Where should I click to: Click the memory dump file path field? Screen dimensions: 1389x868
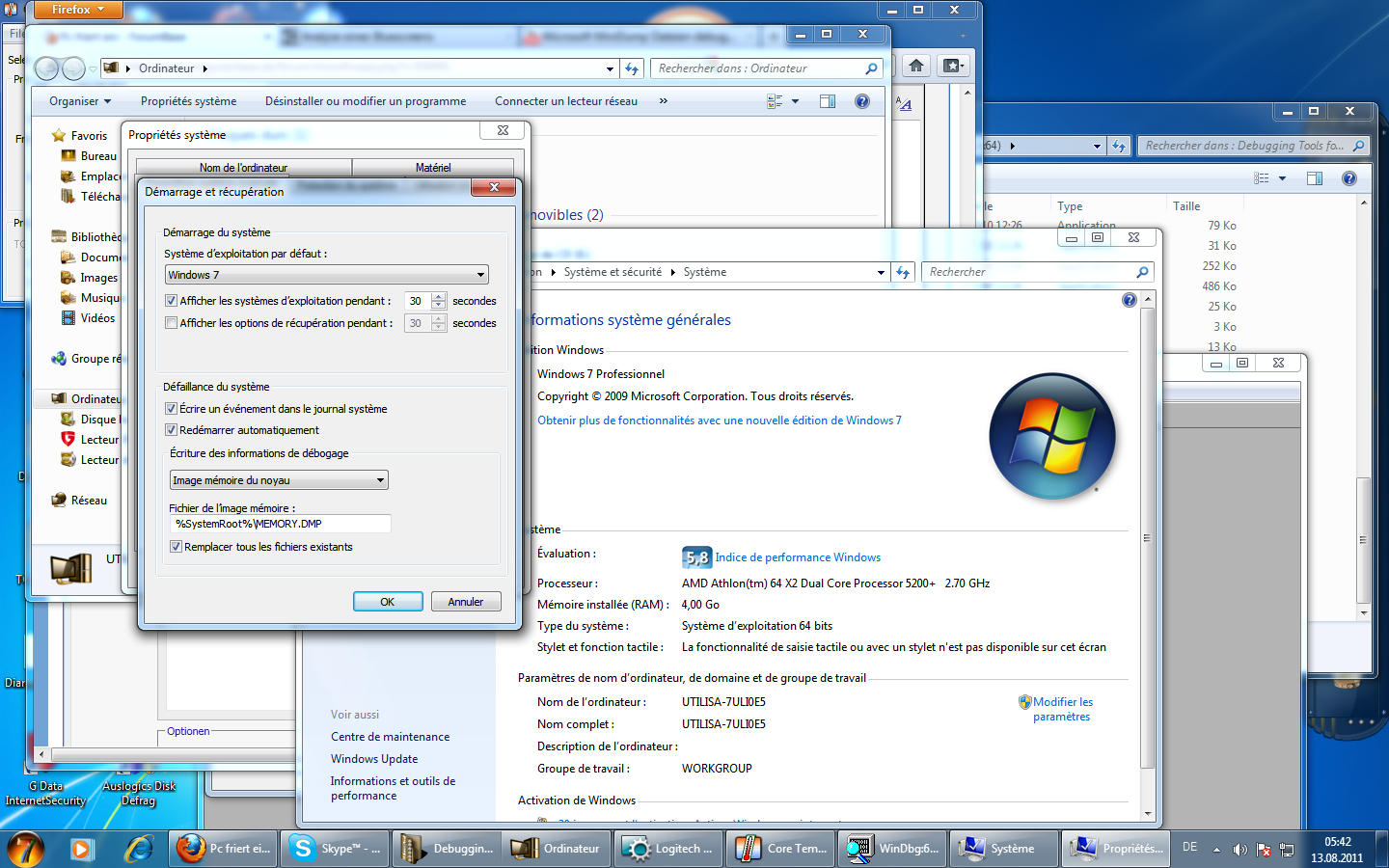click(x=281, y=524)
